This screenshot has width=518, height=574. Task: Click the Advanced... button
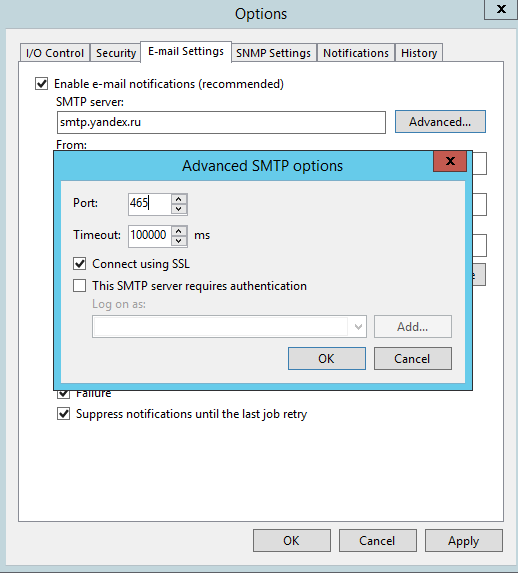click(x=440, y=122)
